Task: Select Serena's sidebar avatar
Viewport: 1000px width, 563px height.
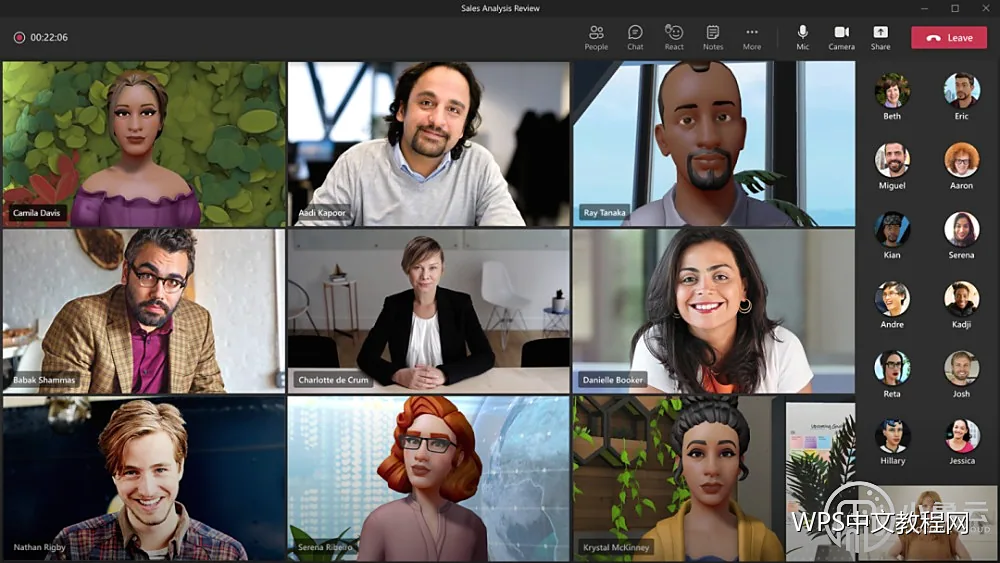Action: (961, 229)
